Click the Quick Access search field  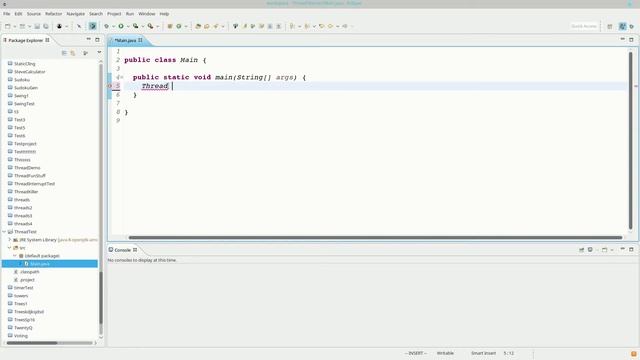tap(584, 26)
